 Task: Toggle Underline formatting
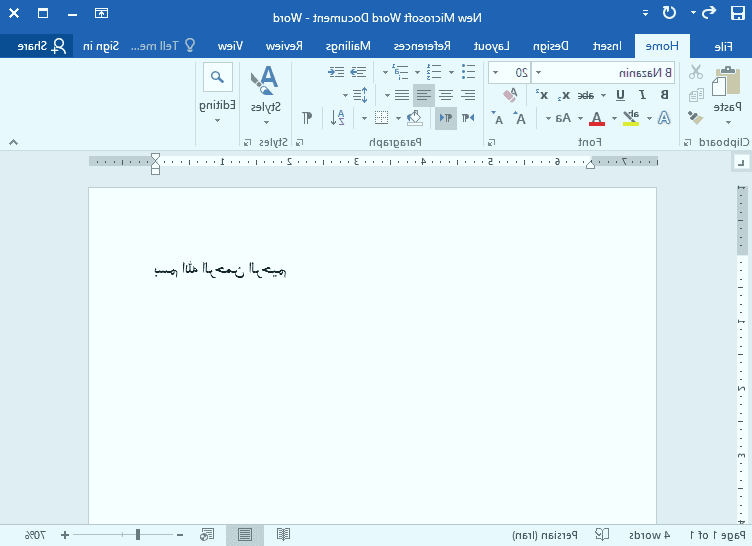(620, 95)
